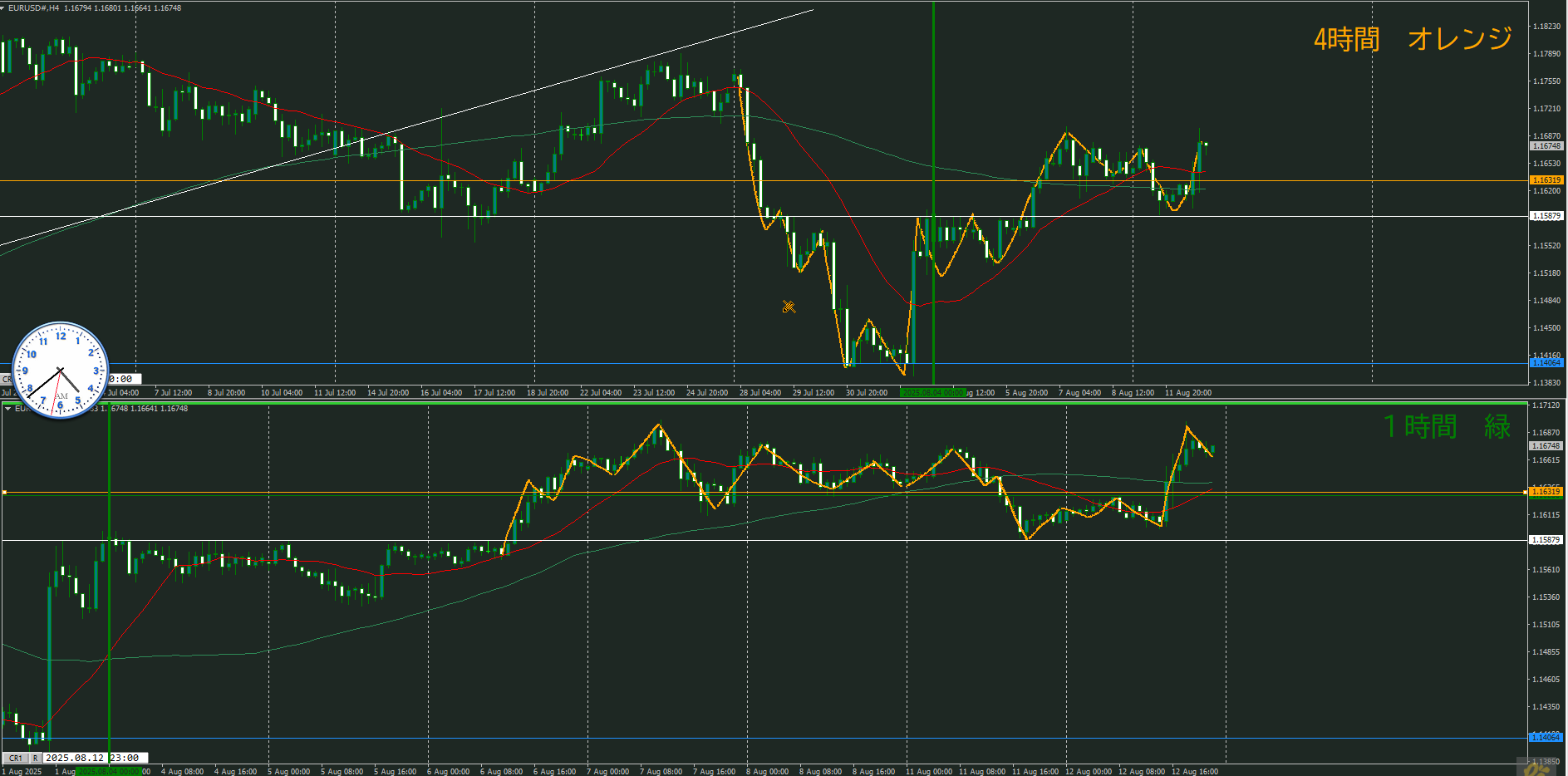
Task: Click the analog clock widget
Action: (x=61, y=370)
